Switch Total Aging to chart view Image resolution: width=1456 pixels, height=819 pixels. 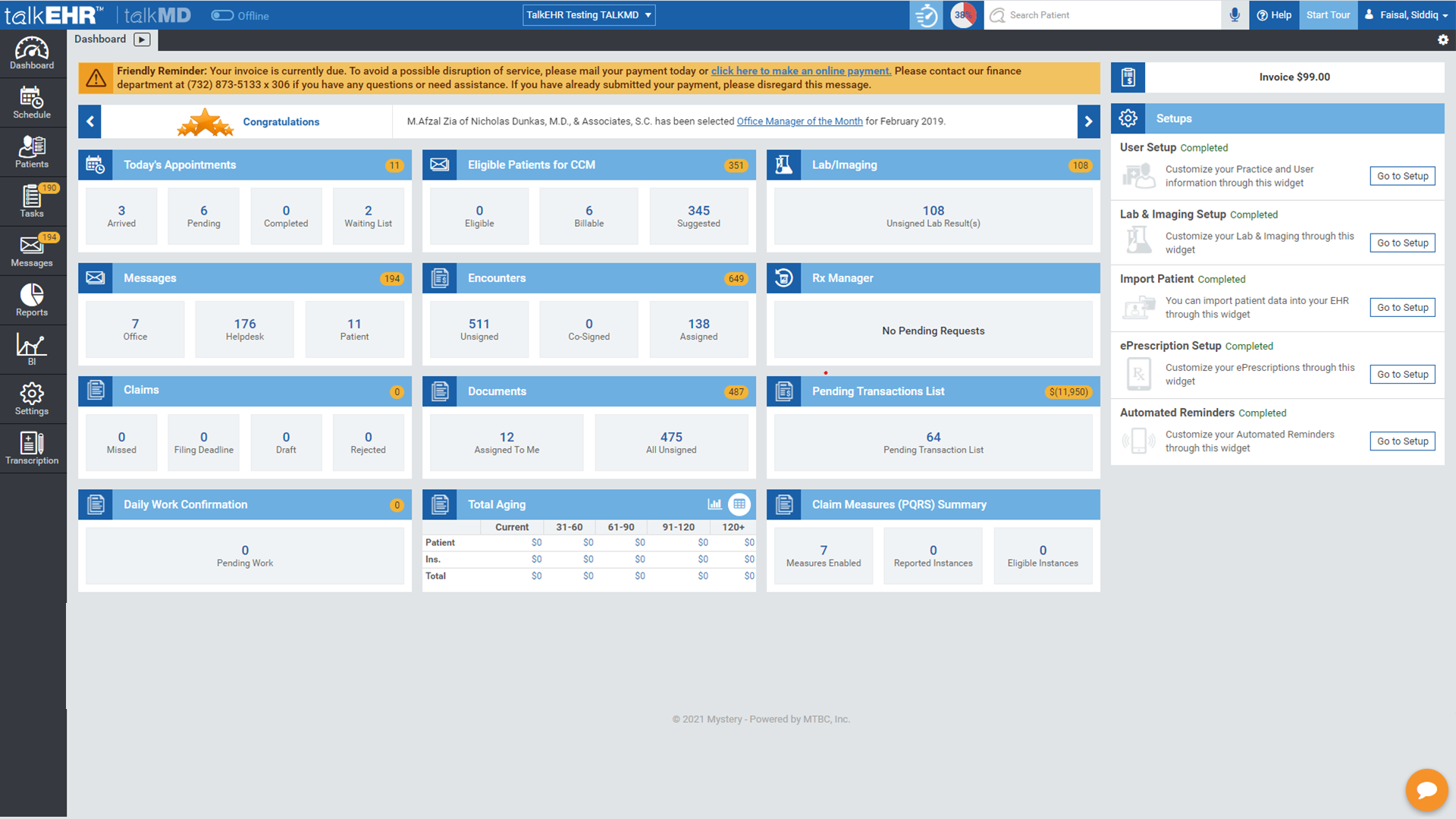click(x=714, y=504)
